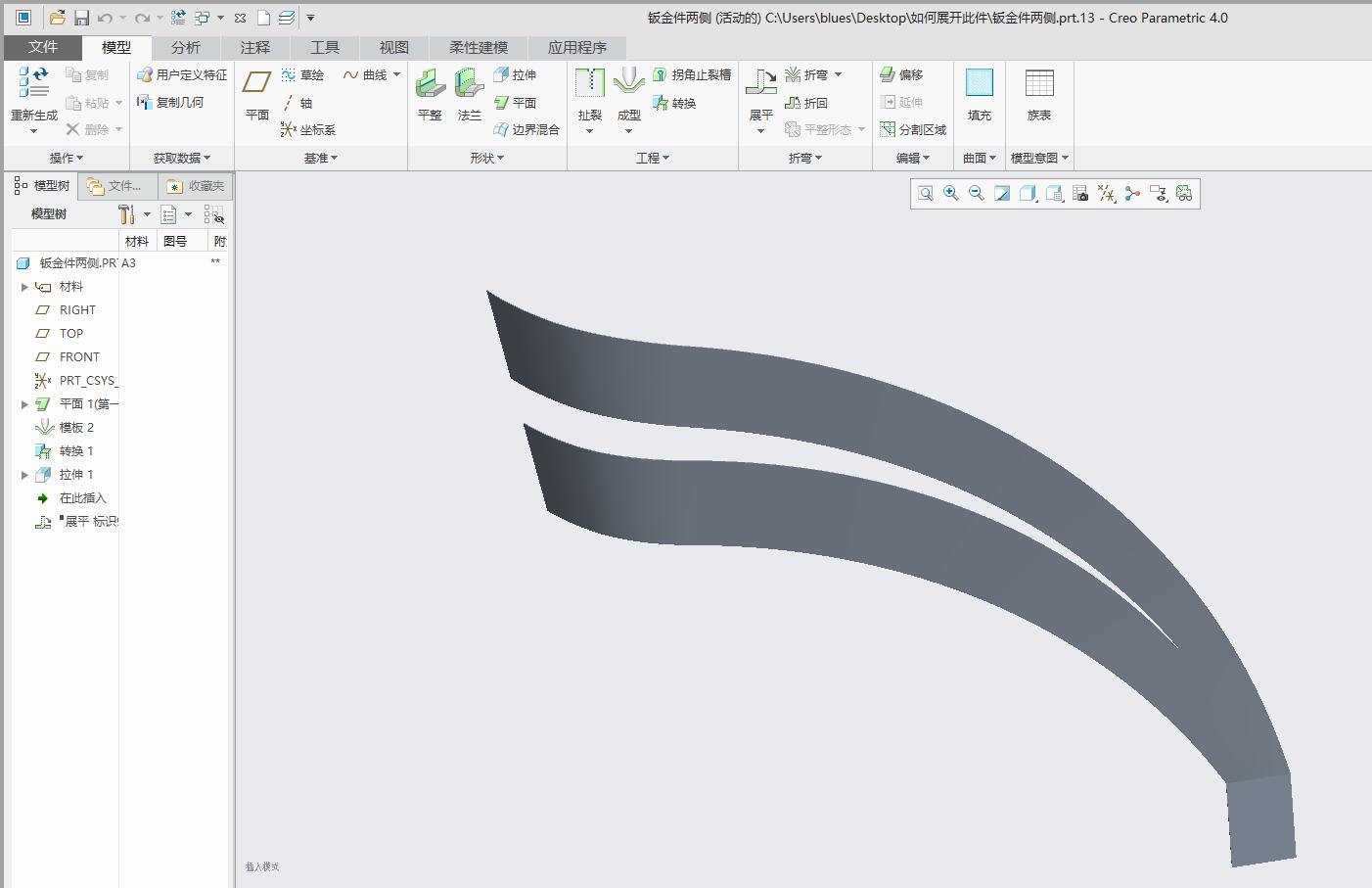Toggle Datum Display Filters in the graphics toolbar
The image size is (1372, 888).
click(x=1106, y=194)
